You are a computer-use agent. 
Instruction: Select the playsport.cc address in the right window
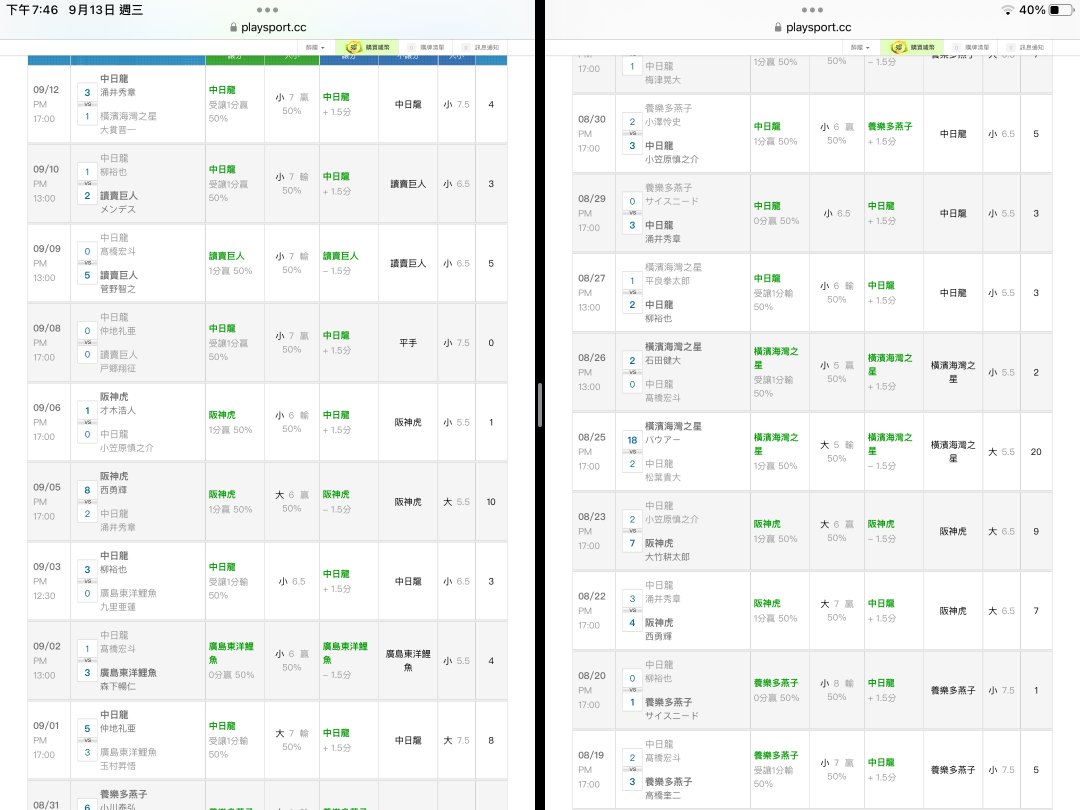818,28
